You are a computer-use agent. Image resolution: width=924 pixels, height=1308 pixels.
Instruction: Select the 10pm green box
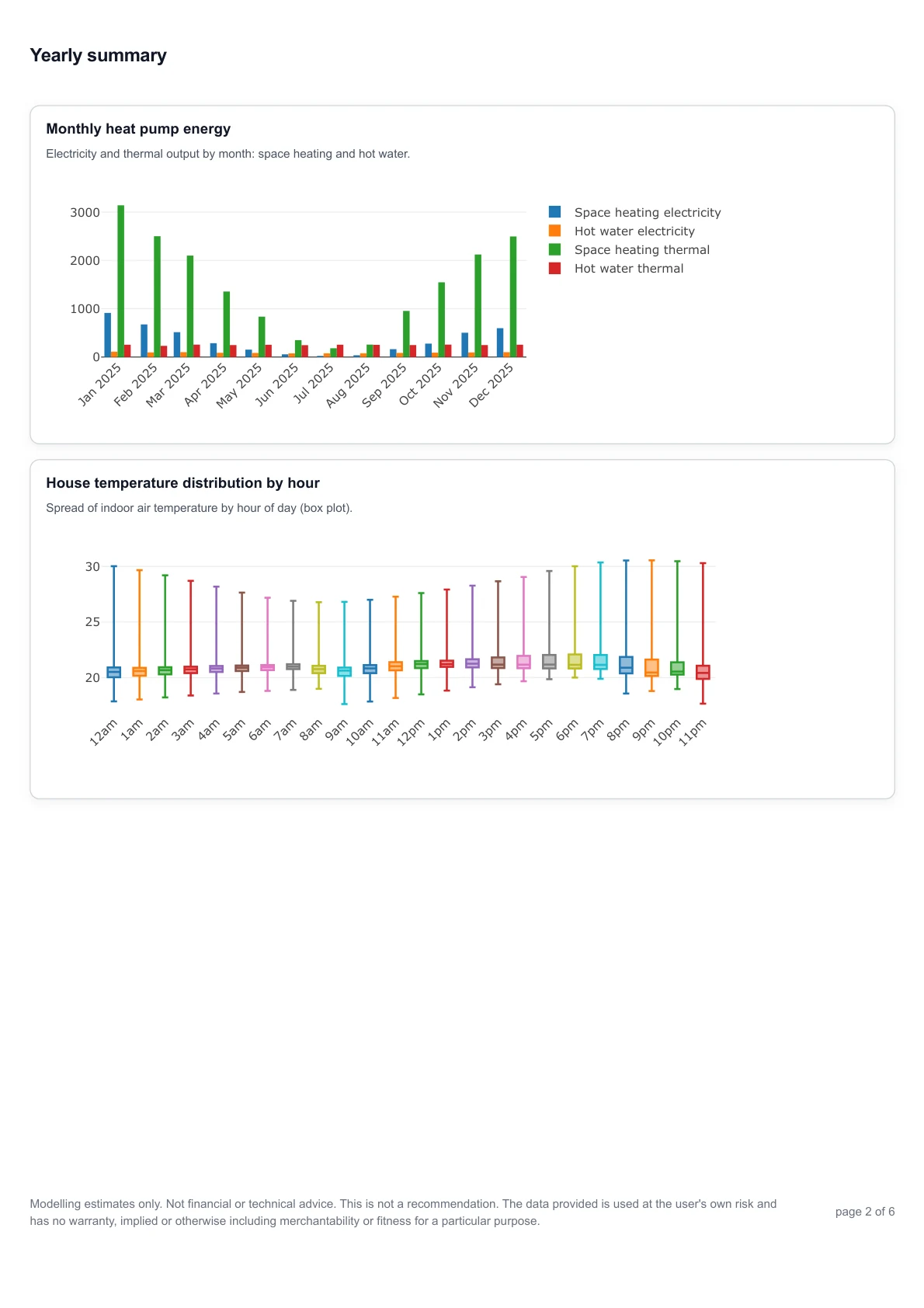[678, 668]
